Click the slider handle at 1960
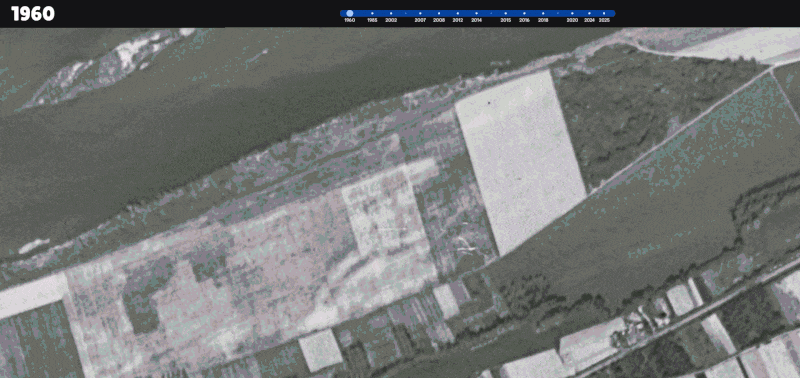Screen dimensions: 800x378 click(x=349, y=13)
